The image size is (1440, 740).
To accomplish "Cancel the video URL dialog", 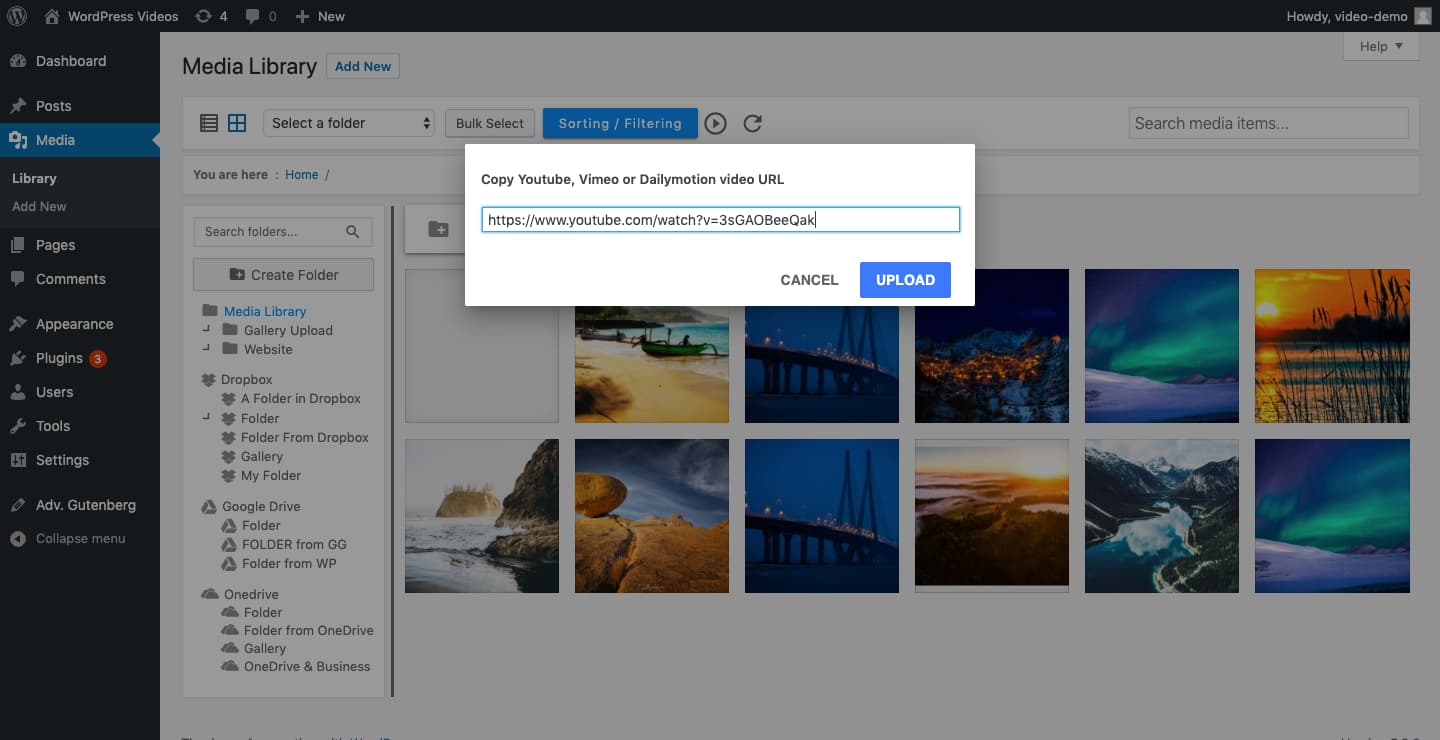I will click(809, 280).
